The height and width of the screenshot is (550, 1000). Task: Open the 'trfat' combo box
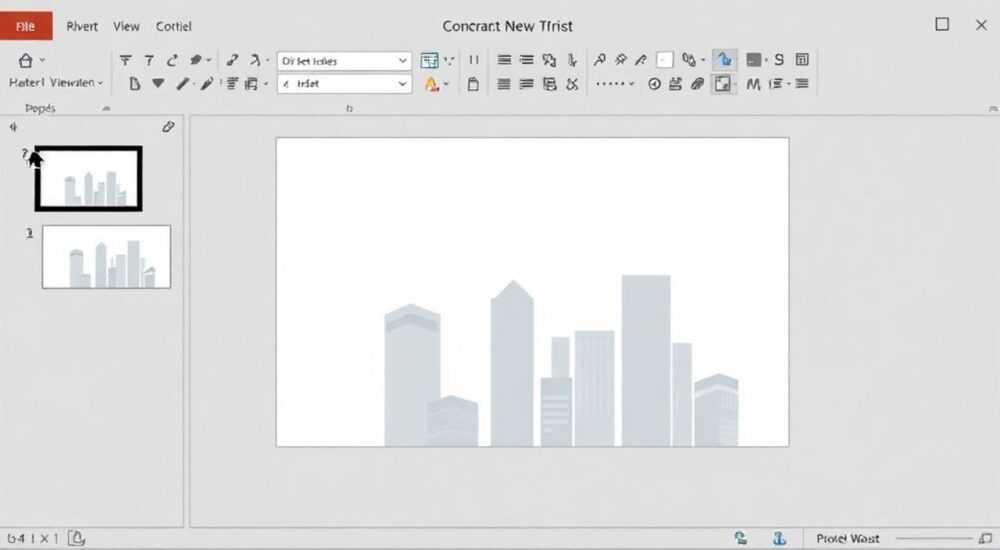coord(344,84)
